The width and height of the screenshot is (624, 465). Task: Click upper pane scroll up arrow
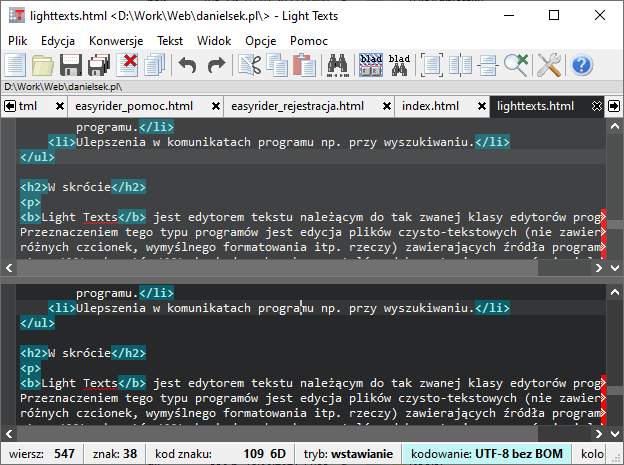615,127
